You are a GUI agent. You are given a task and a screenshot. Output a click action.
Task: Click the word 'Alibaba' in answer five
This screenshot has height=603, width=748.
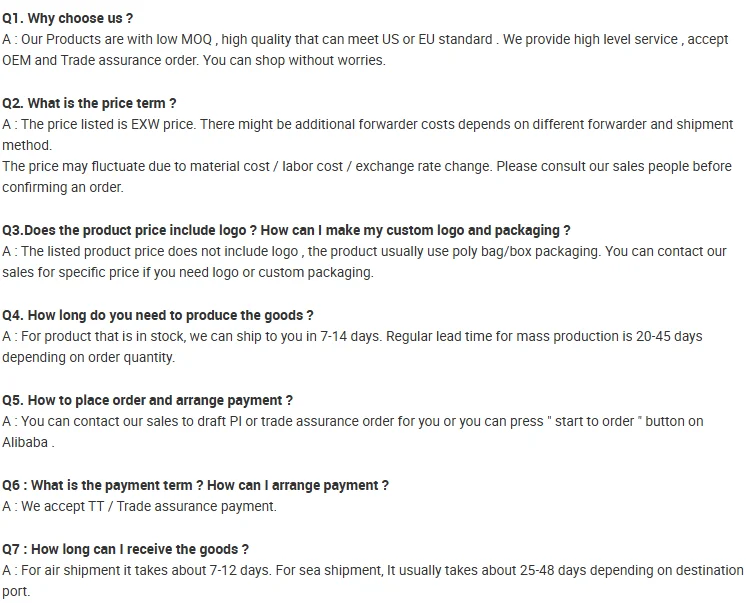click(25, 443)
